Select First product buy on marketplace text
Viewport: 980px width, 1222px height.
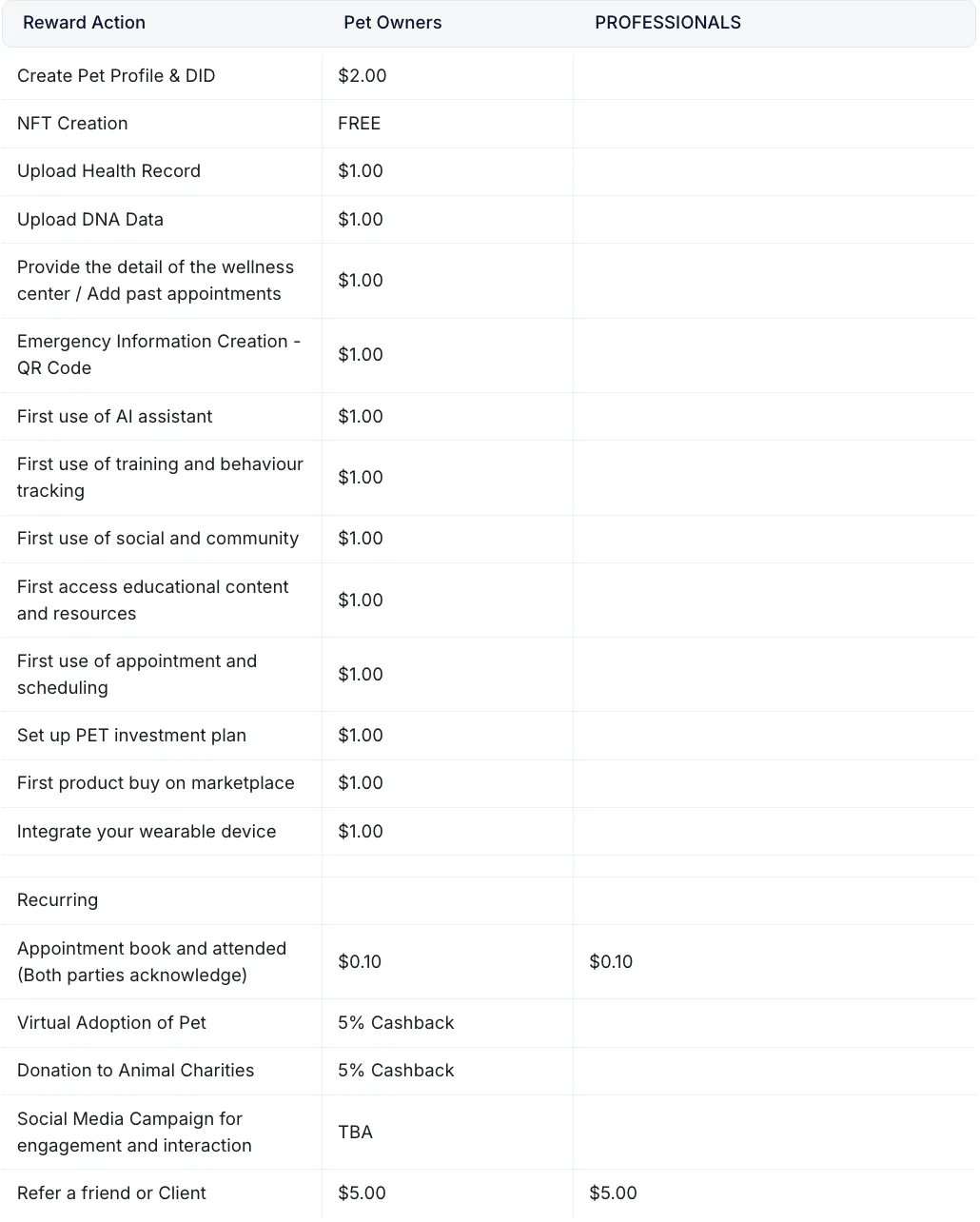pyautogui.click(x=156, y=783)
